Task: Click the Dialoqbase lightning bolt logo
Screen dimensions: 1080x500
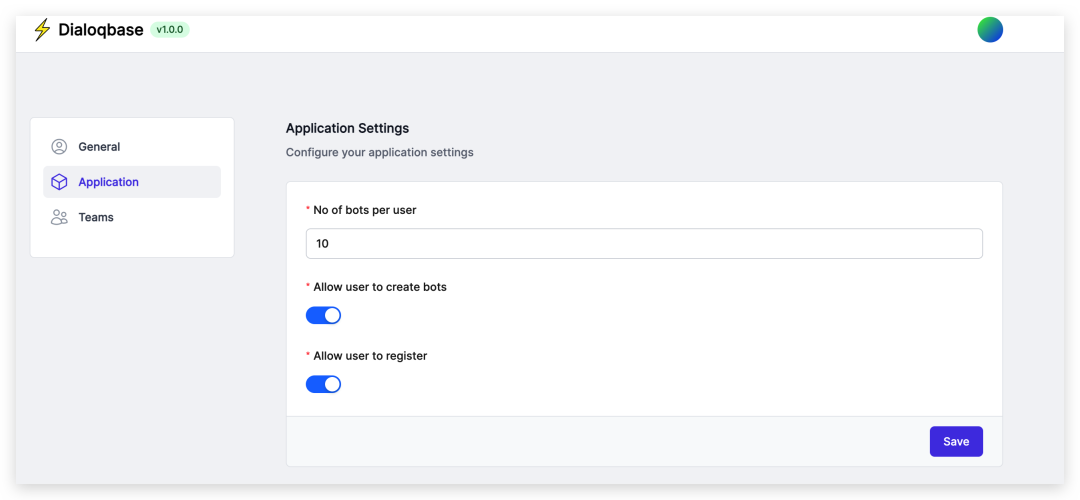Action: tap(42, 30)
